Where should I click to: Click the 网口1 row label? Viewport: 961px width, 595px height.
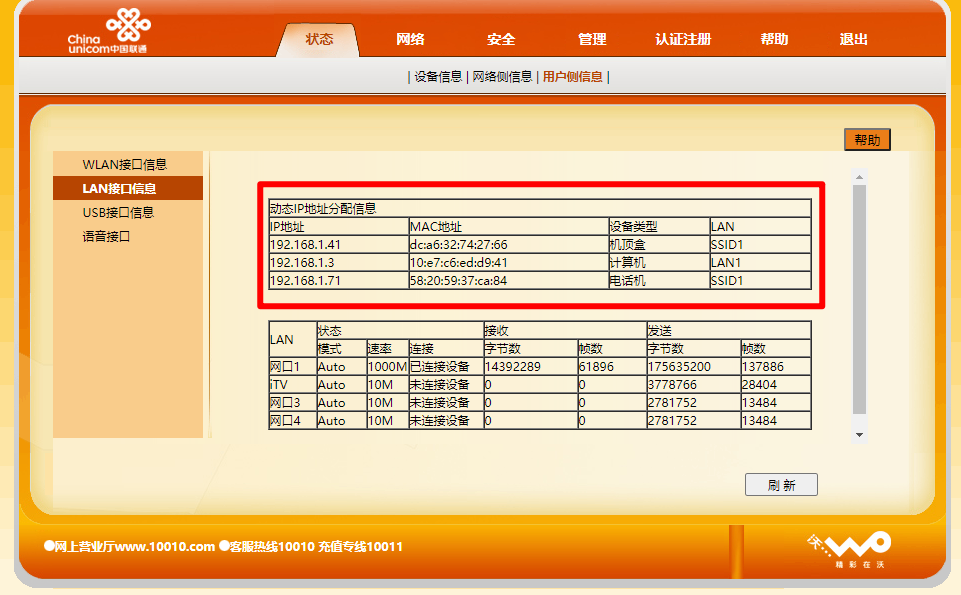click(x=285, y=366)
